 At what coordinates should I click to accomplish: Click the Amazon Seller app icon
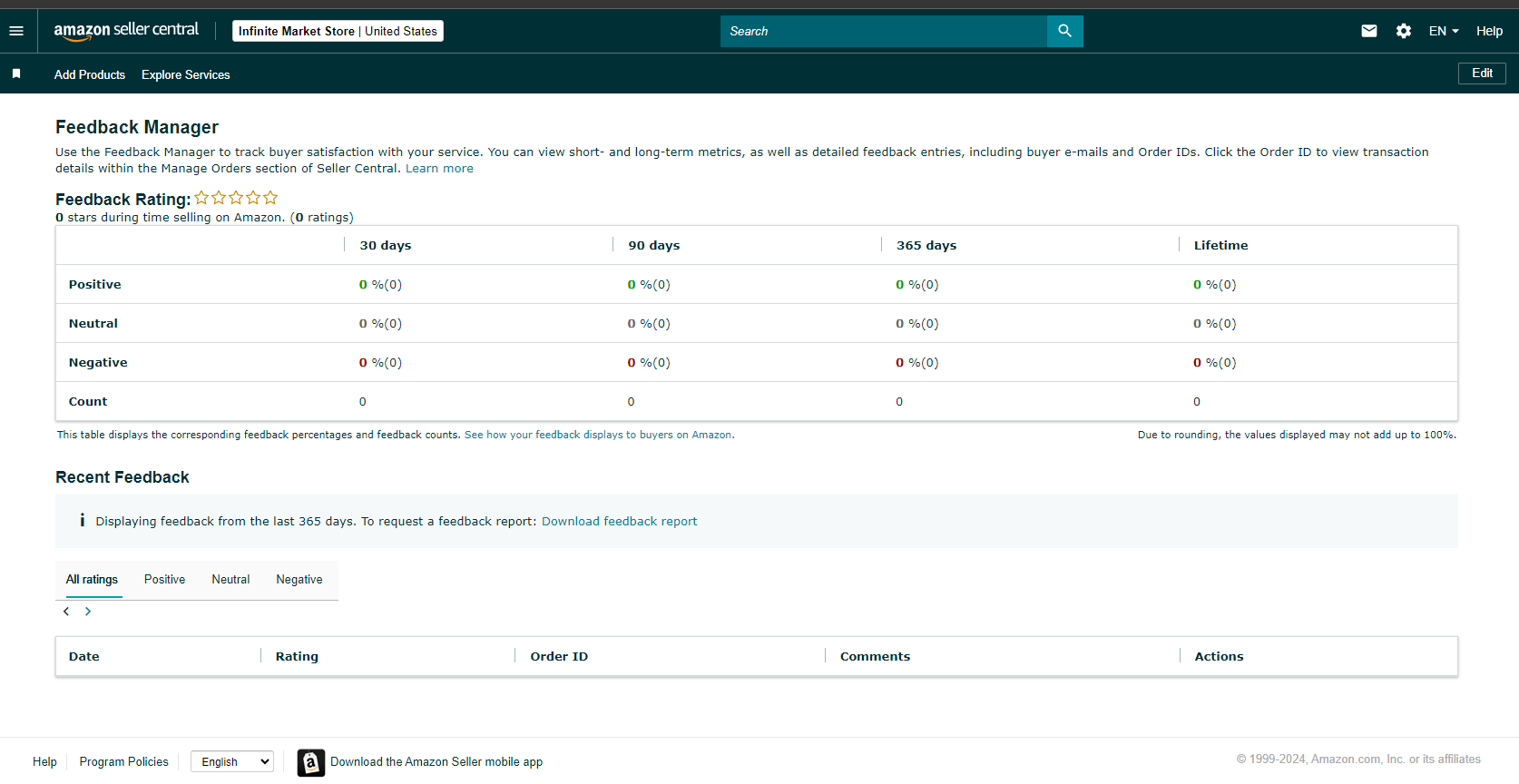click(310, 762)
